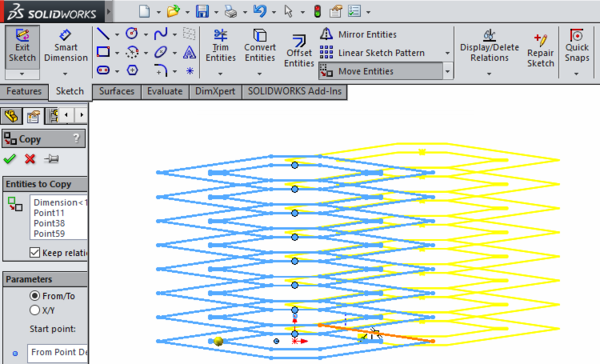
Task: Open the Line tool dropdown arrow
Action: pos(117,35)
